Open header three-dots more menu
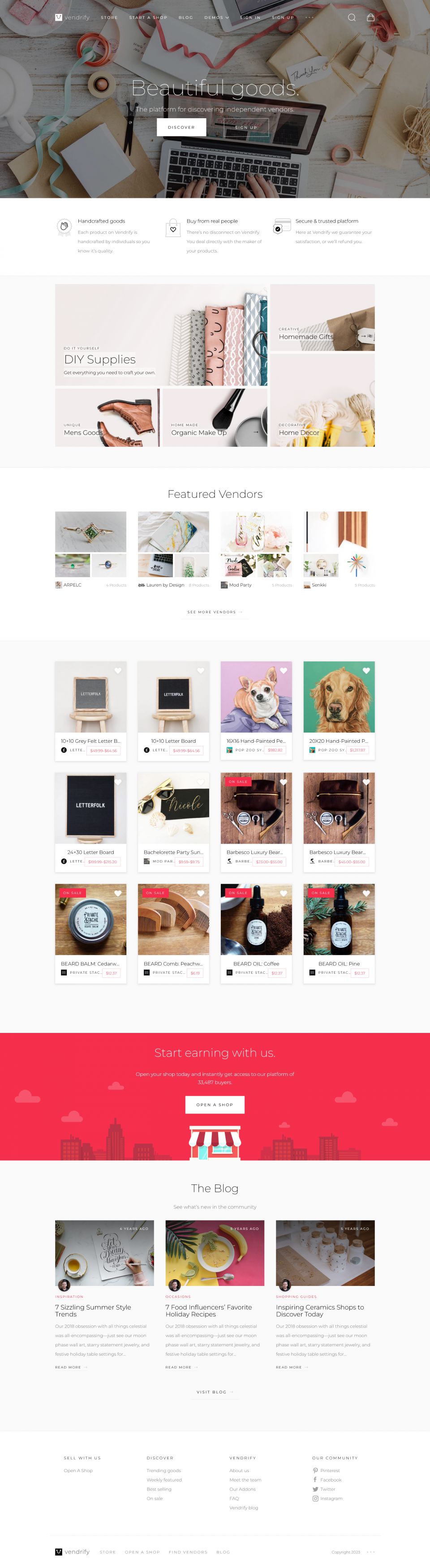The image size is (430, 1568). point(310,17)
